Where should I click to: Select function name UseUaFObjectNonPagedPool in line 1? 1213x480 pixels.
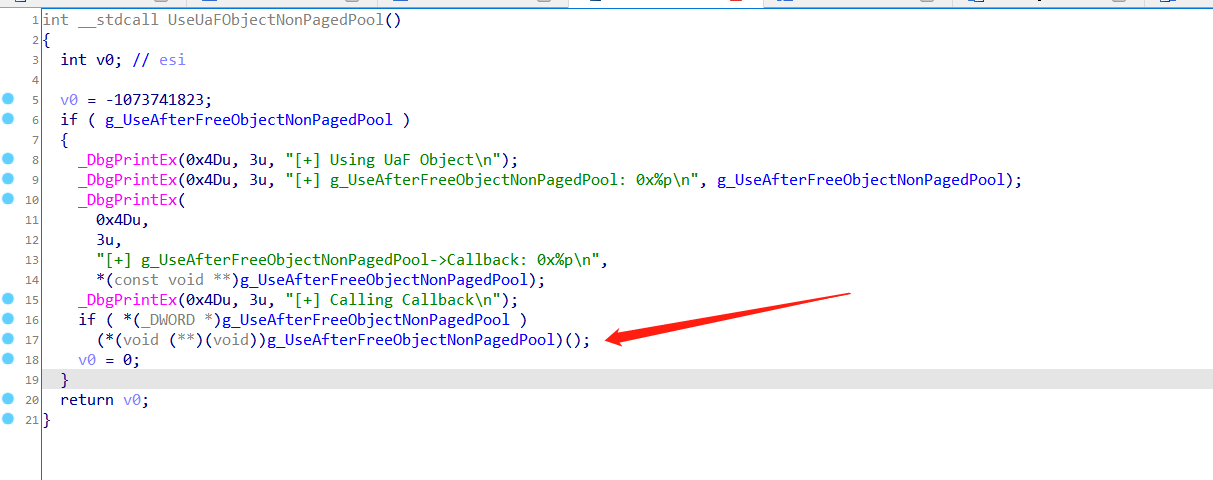(x=274, y=19)
